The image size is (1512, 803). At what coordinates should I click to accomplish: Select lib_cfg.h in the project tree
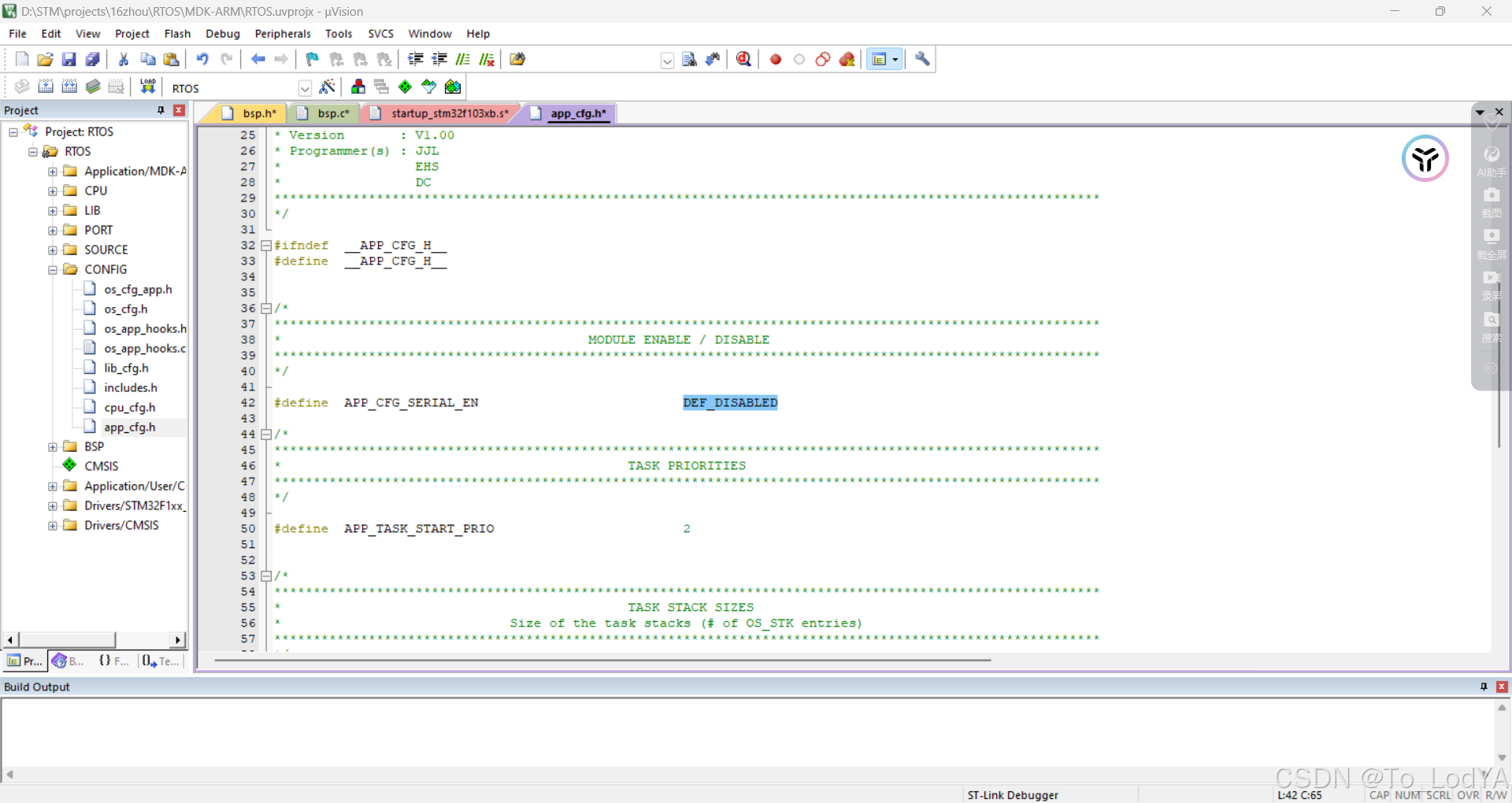click(126, 368)
